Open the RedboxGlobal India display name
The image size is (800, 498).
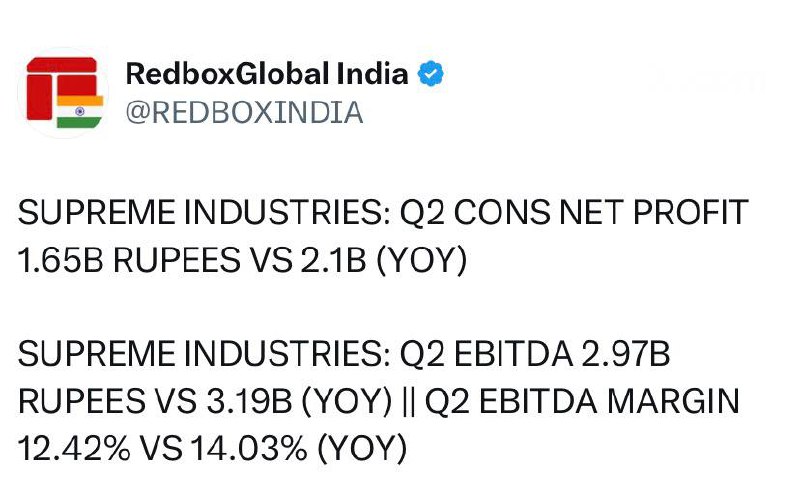[267, 75]
